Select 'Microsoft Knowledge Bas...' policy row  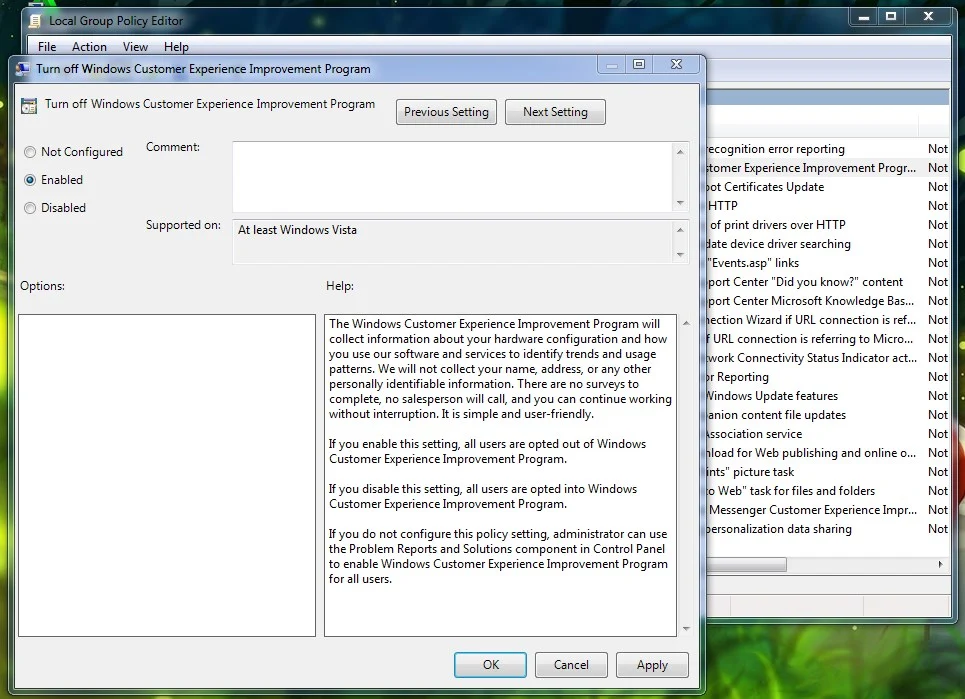[827, 301]
